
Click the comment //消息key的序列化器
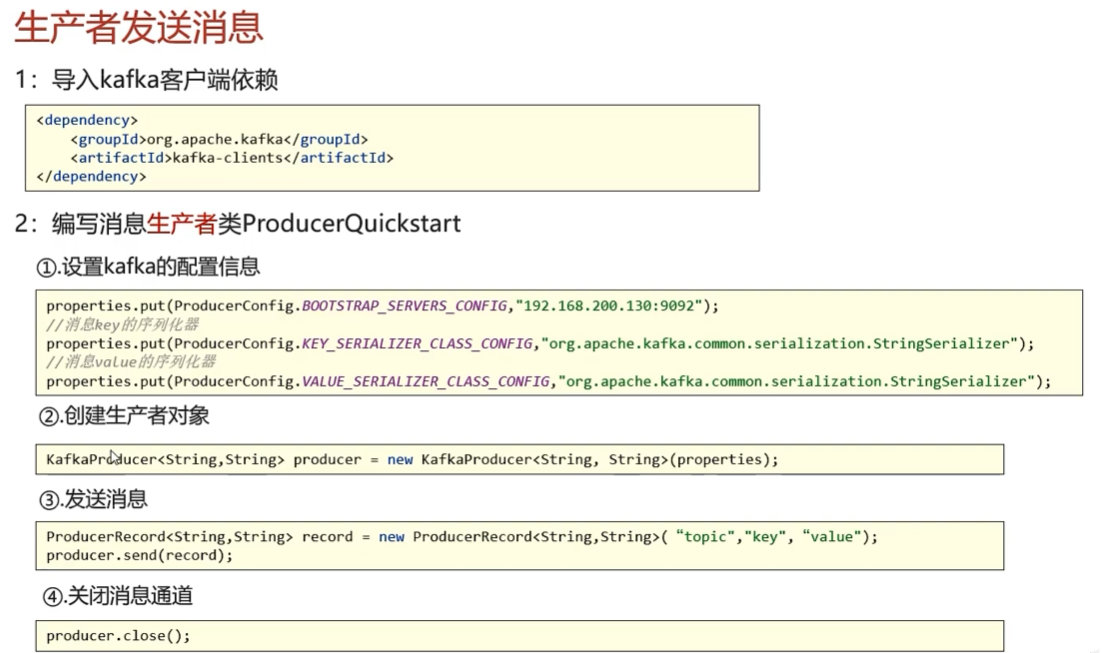[x=122, y=325]
